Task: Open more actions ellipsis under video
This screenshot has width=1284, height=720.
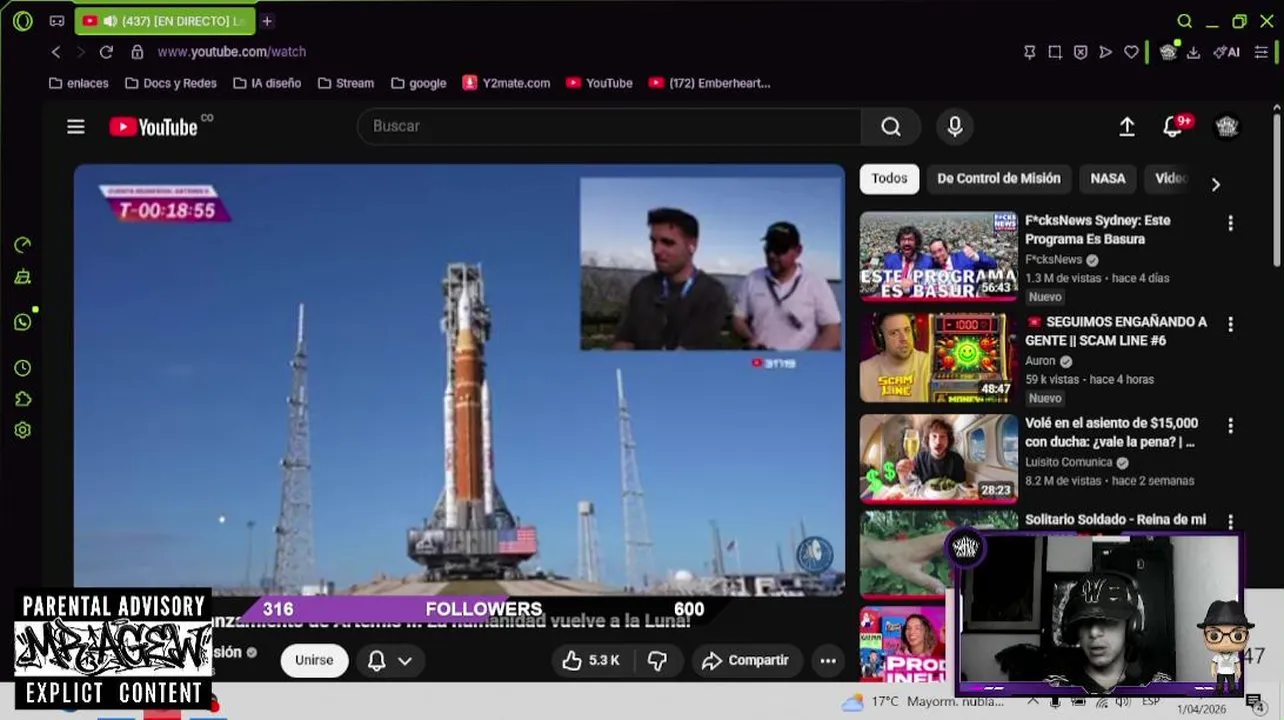Action: point(828,660)
